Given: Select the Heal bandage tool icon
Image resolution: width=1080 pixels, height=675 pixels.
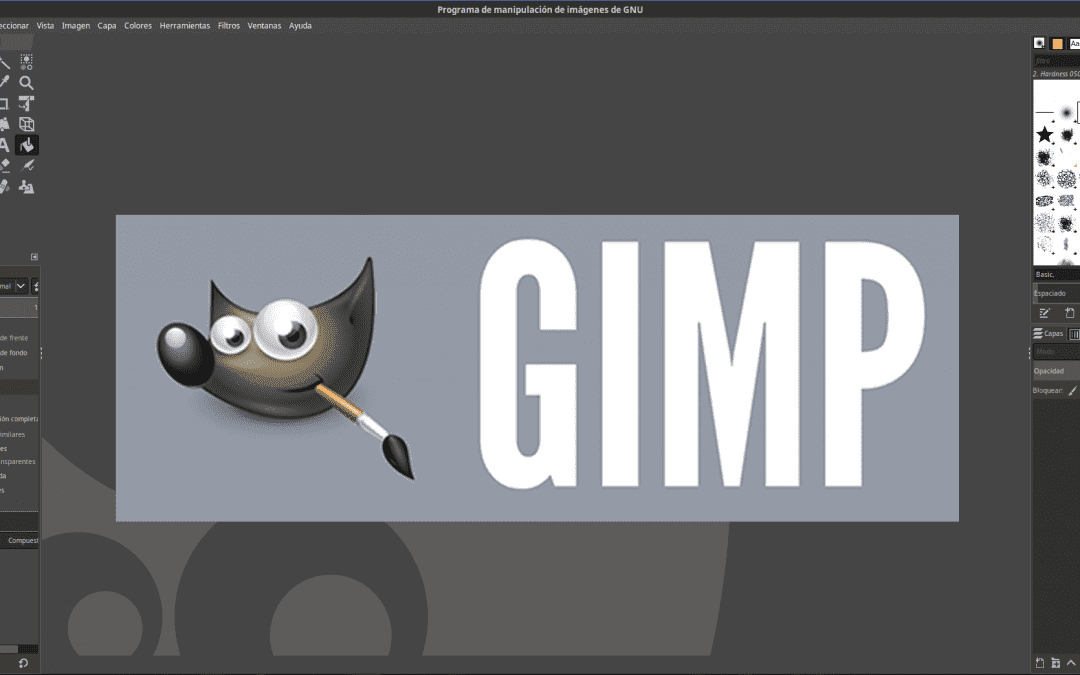Looking at the screenshot, I should coord(4,187).
